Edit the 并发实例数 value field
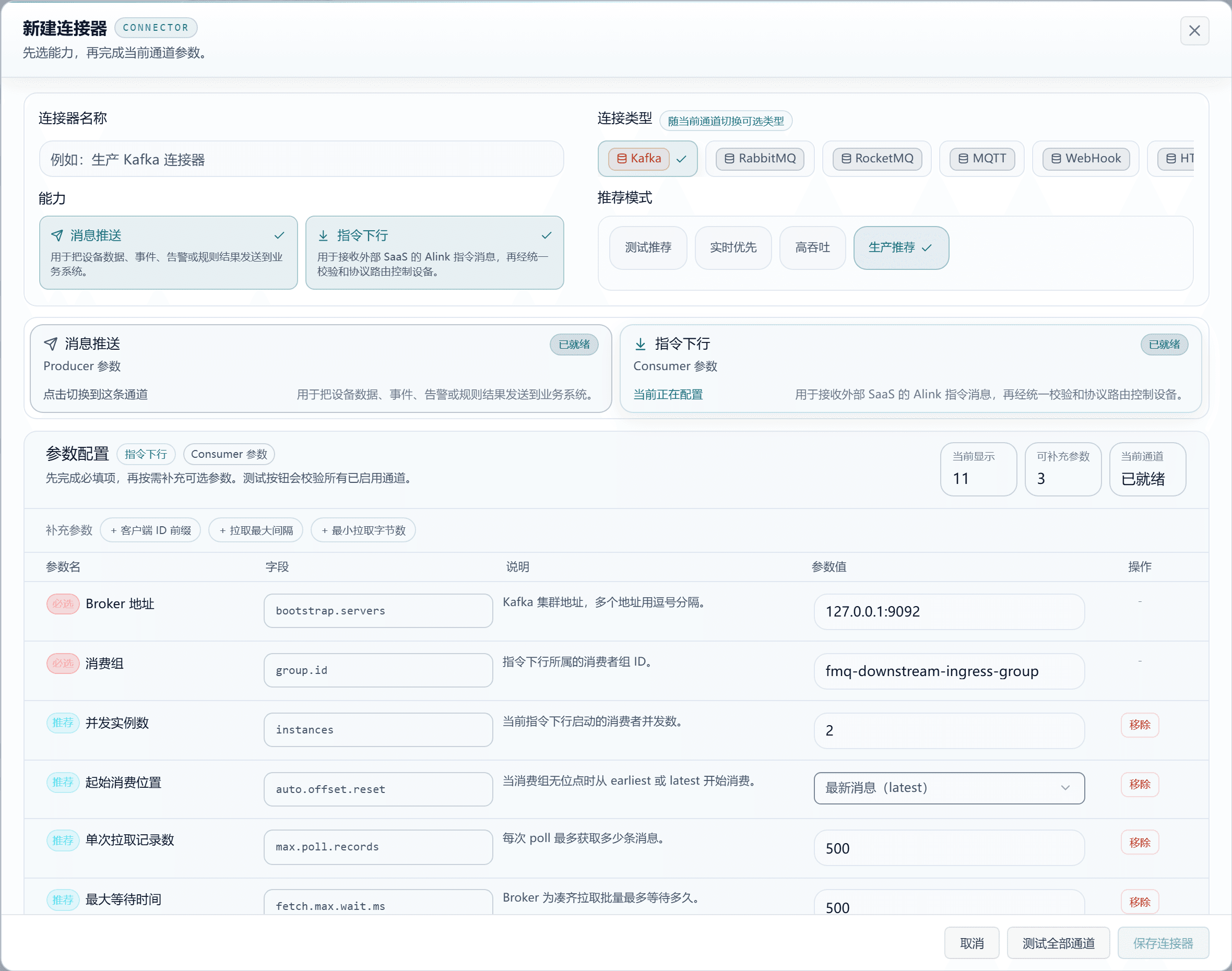The width and height of the screenshot is (1232, 971). tap(949, 731)
